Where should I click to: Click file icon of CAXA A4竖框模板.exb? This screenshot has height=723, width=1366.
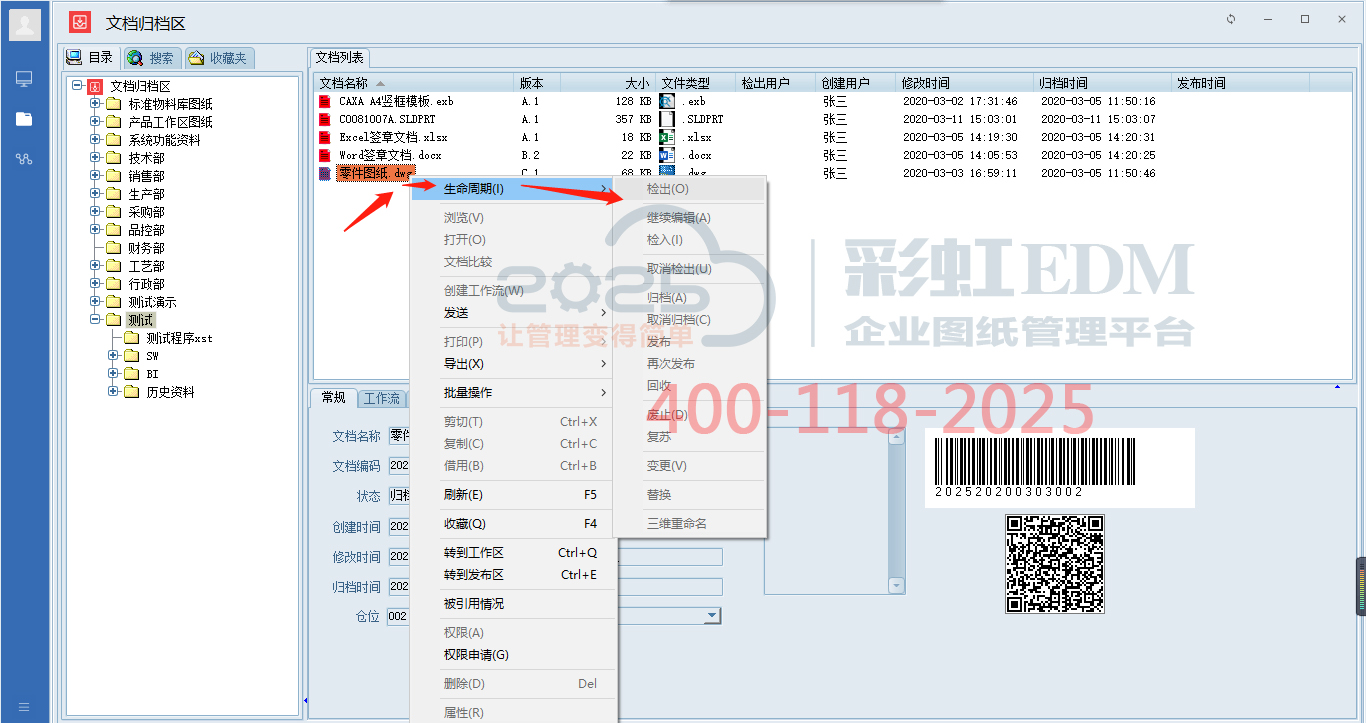(324, 101)
